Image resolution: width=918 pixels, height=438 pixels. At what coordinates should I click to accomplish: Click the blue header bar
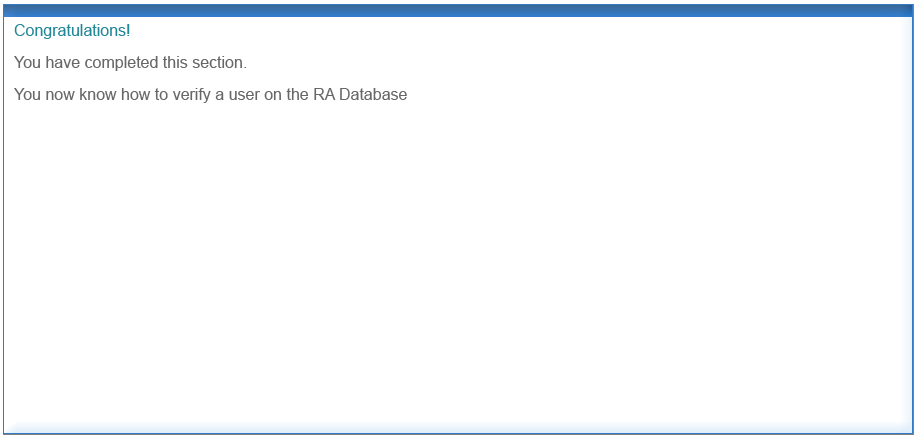[458, 11]
